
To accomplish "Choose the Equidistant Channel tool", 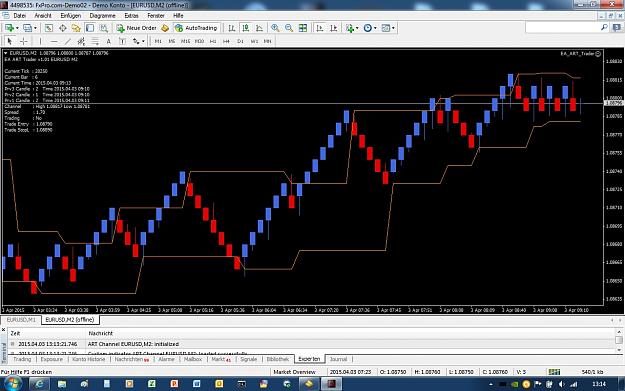I will 81,41.
